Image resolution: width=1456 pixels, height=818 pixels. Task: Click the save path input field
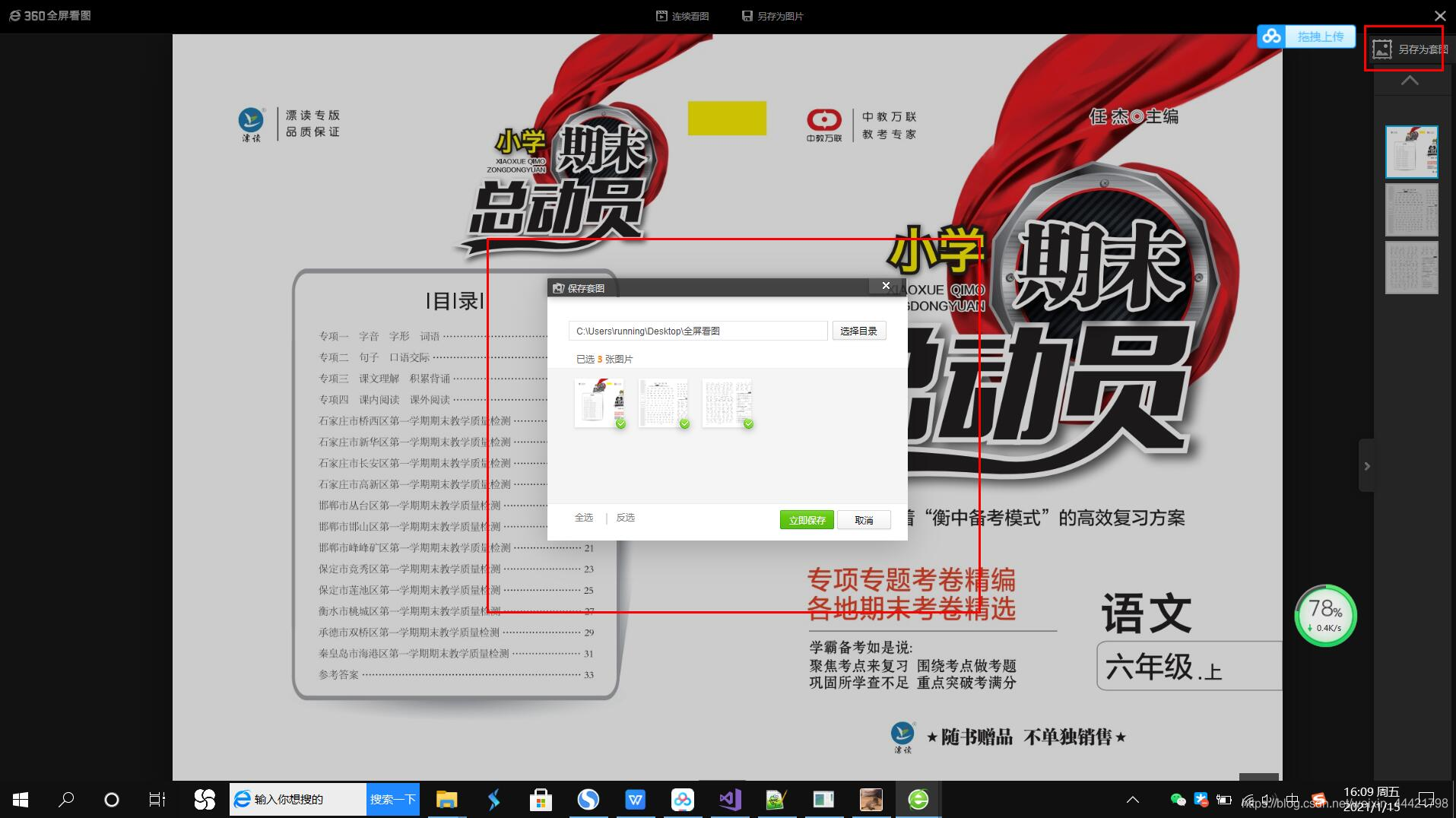pyautogui.click(x=698, y=331)
